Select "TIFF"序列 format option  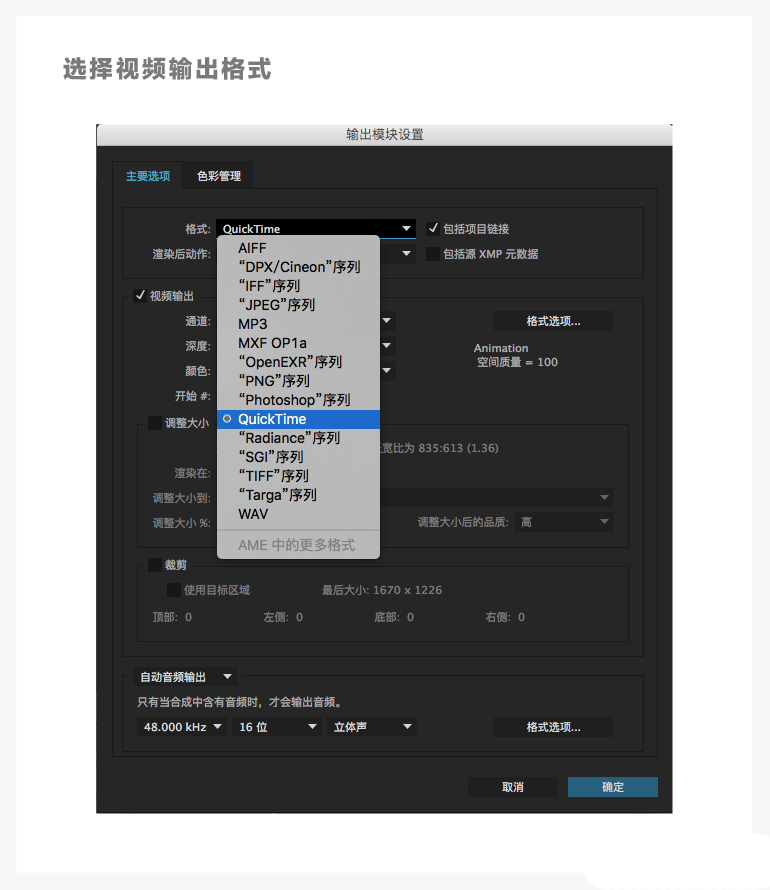coord(298,476)
